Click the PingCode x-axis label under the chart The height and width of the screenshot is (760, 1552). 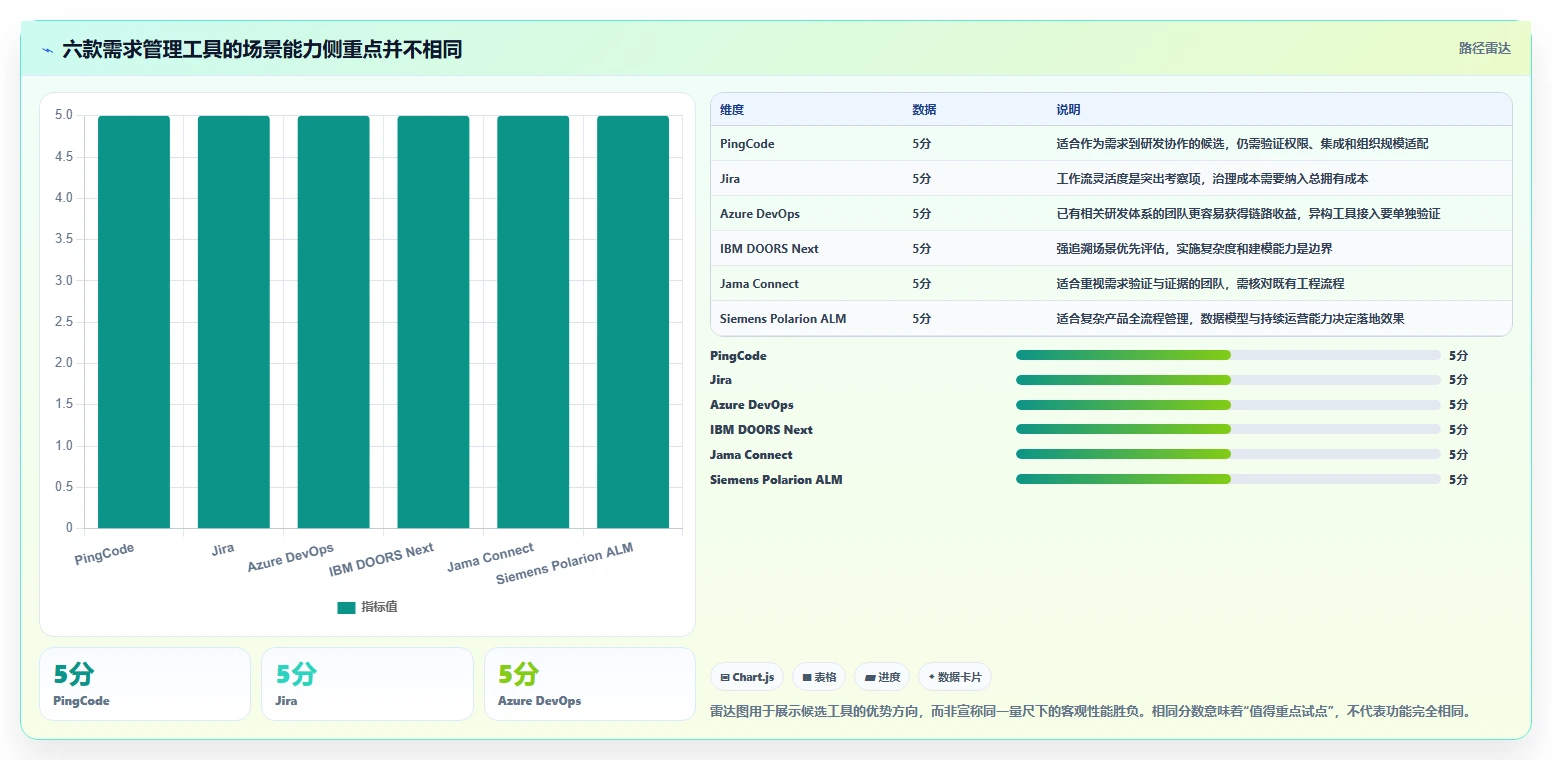[x=104, y=554]
